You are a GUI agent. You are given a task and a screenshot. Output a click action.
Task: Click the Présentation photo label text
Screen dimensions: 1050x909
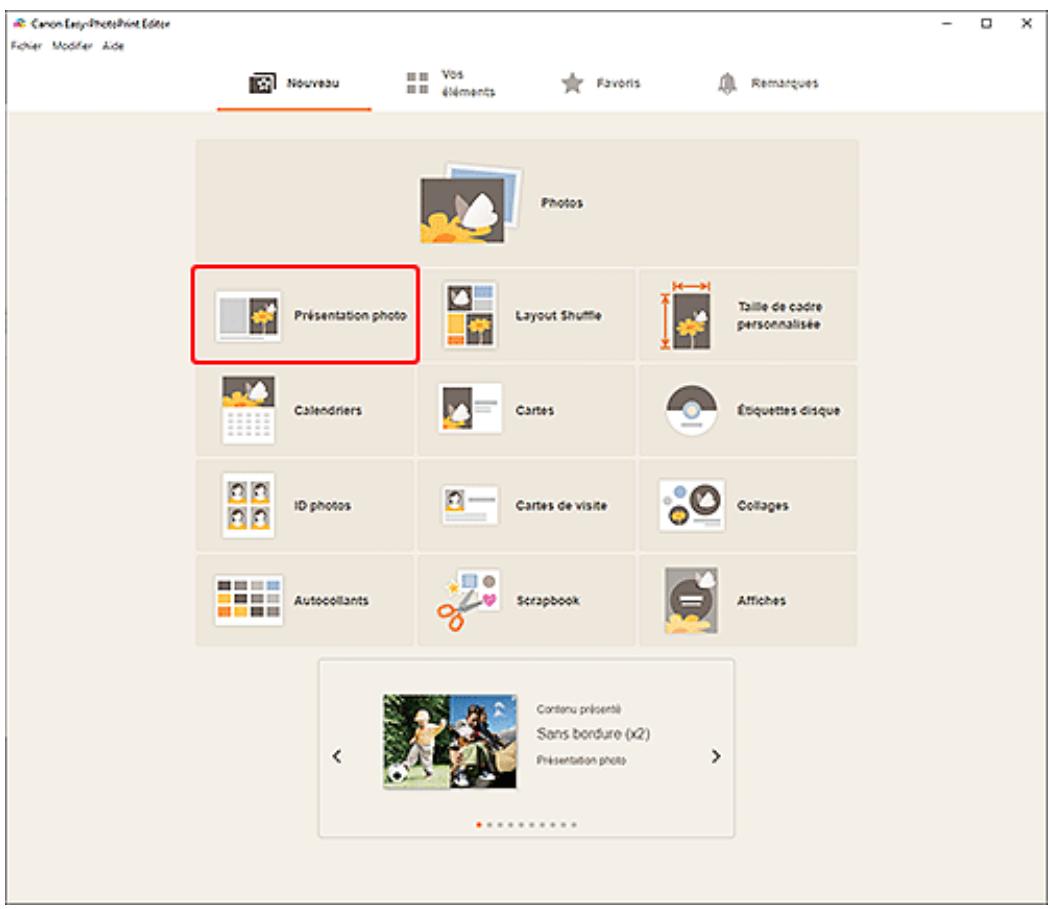coord(350,316)
